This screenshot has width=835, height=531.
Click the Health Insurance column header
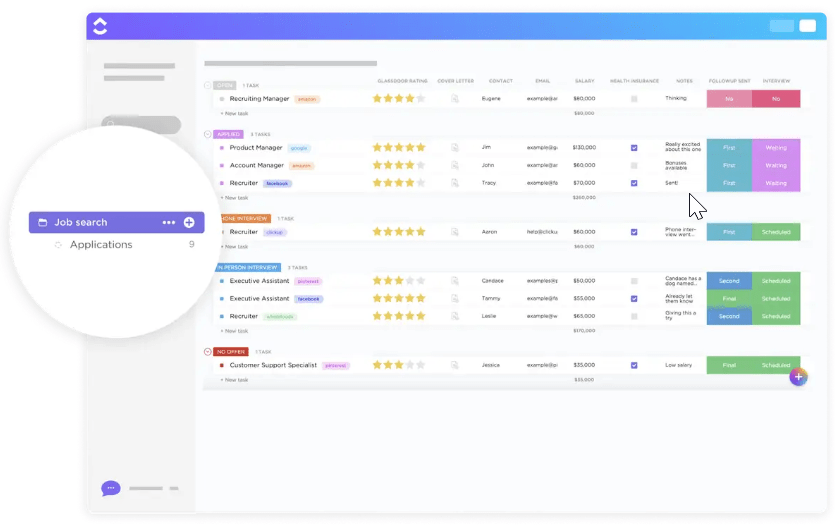pos(634,81)
